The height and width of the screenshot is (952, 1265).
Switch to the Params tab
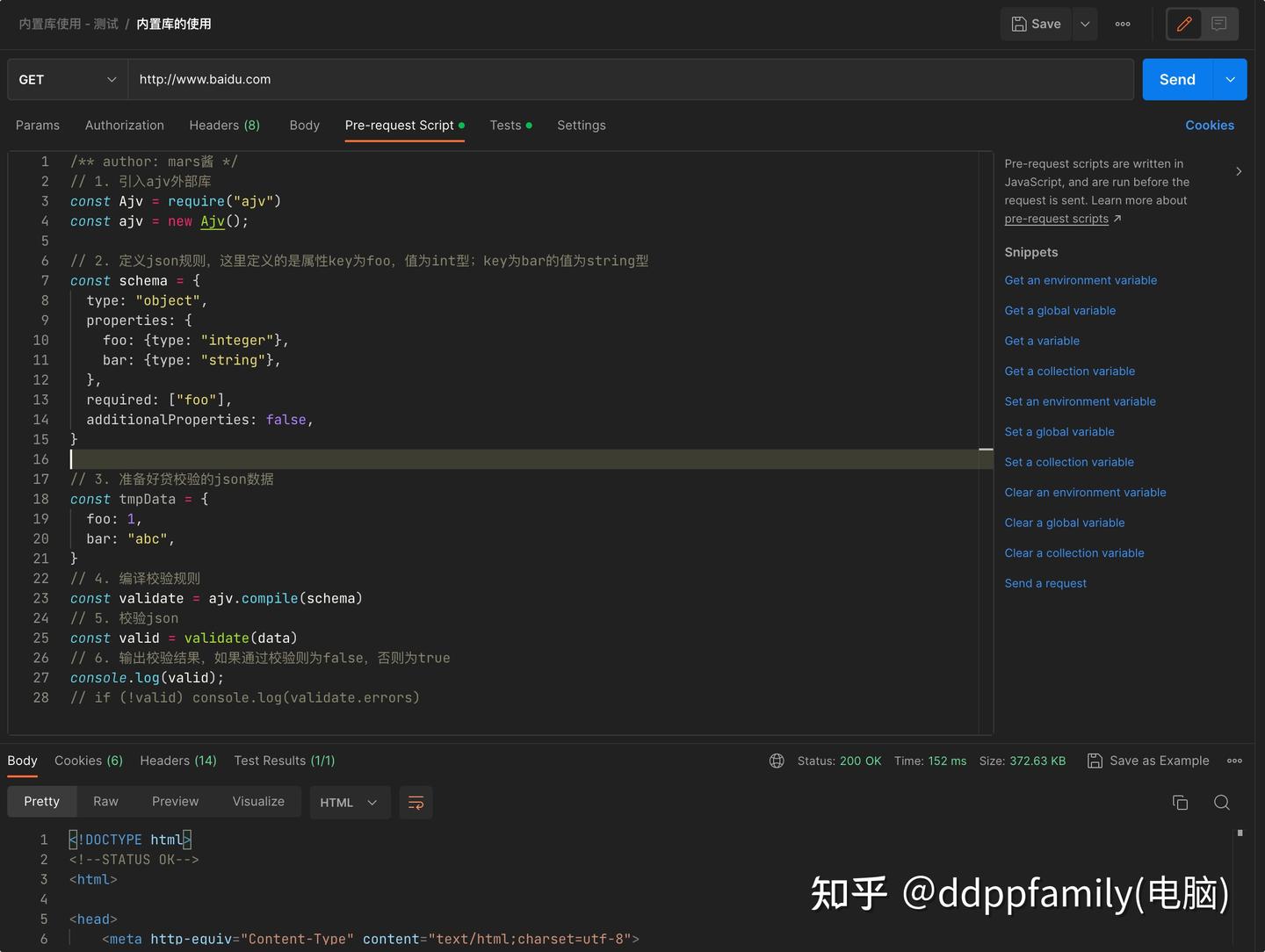click(x=38, y=126)
